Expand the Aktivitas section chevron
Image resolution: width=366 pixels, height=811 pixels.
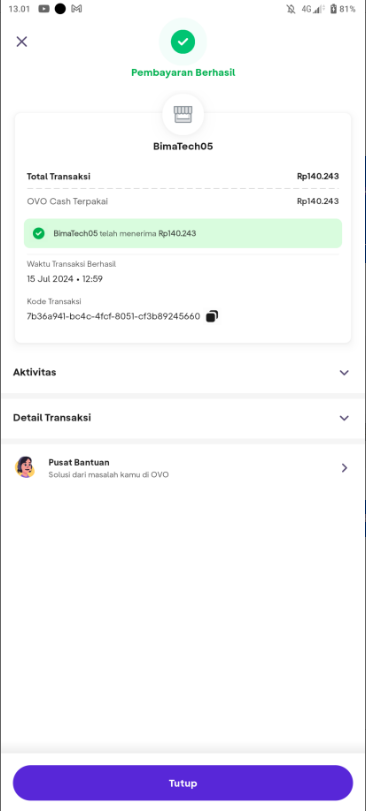click(344, 372)
